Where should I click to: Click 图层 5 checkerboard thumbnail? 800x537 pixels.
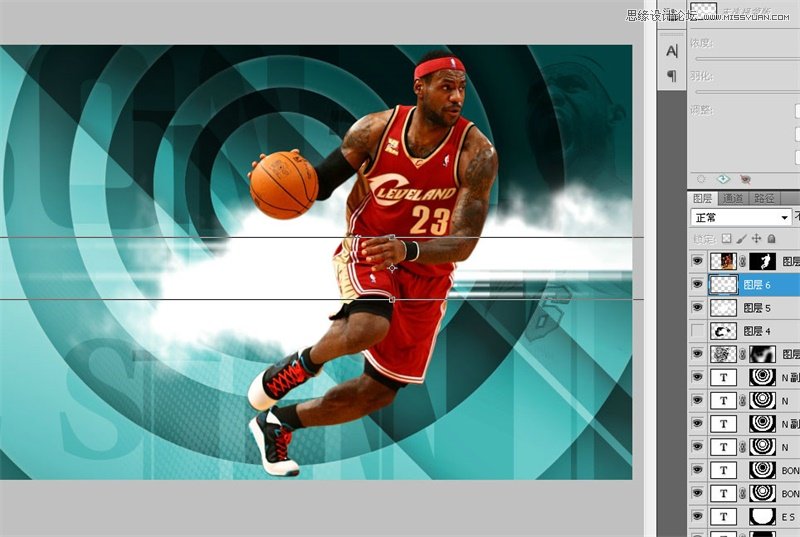coord(723,308)
